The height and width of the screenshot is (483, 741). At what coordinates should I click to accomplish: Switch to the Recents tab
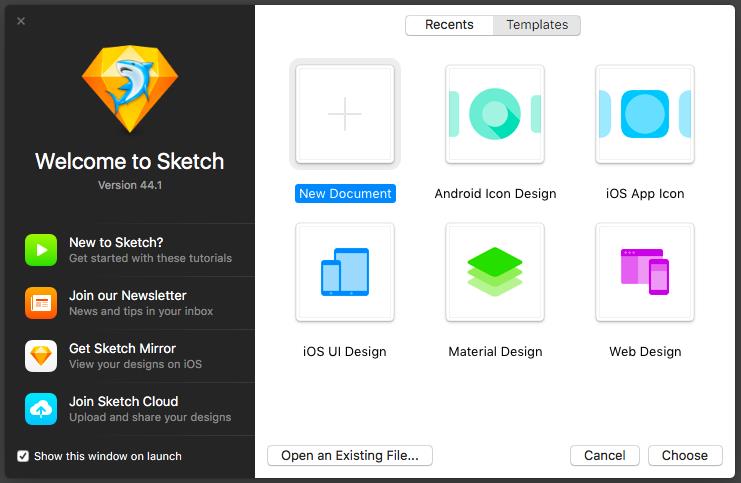tap(449, 25)
